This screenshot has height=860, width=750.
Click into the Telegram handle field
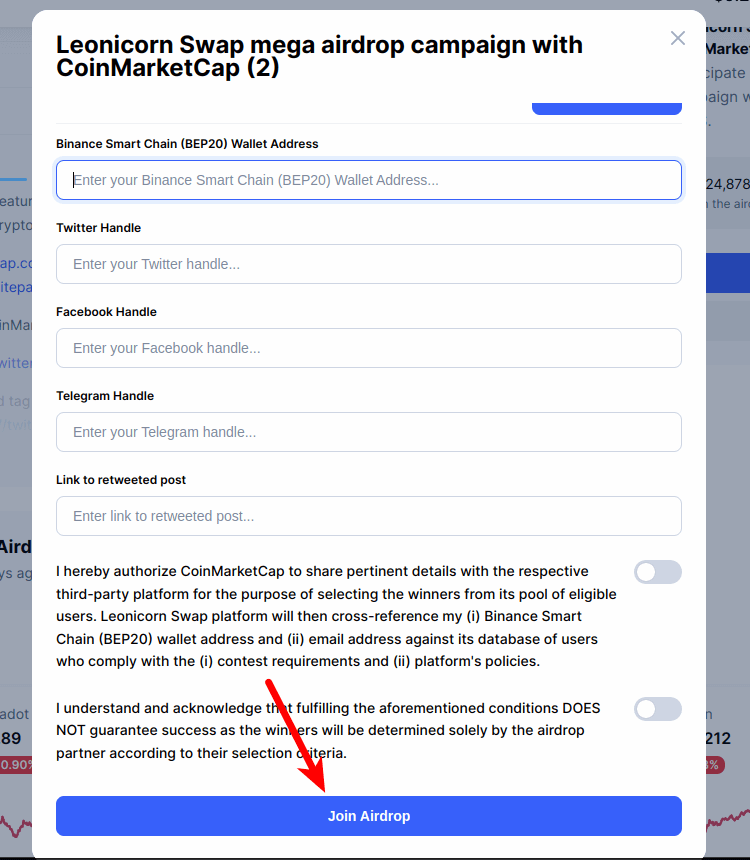[x=369, y=432]
